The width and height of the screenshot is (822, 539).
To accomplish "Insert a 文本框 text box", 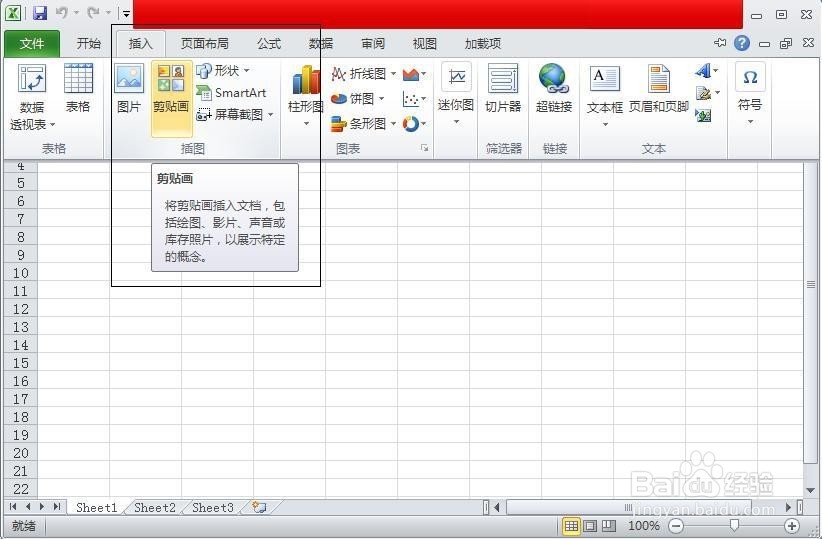I will [x=605, y=95].
